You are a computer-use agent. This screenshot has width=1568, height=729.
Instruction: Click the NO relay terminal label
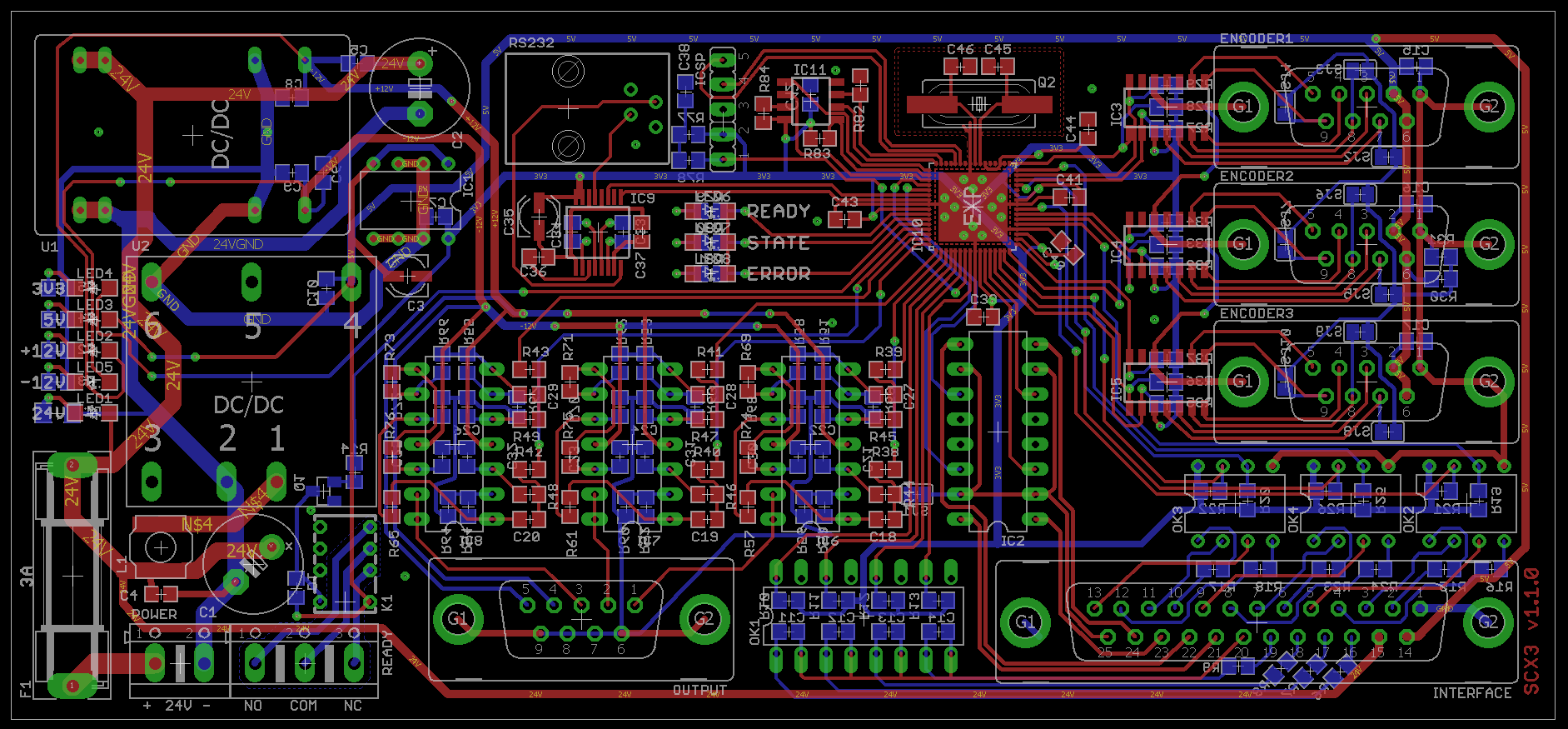click(x=253, y=706)
